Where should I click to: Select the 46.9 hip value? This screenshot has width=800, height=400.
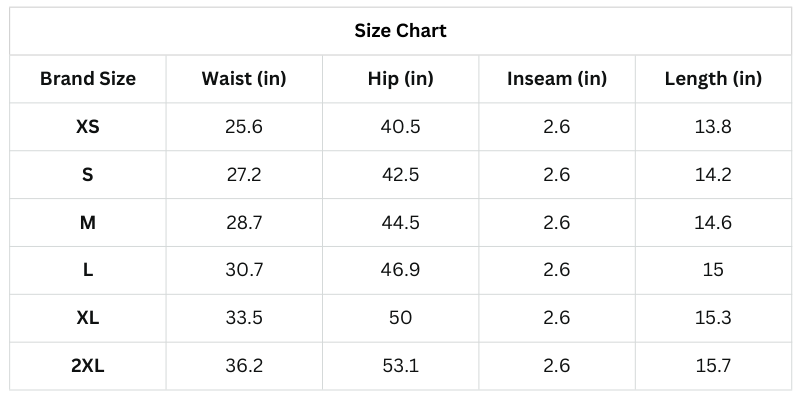point(400,270)
